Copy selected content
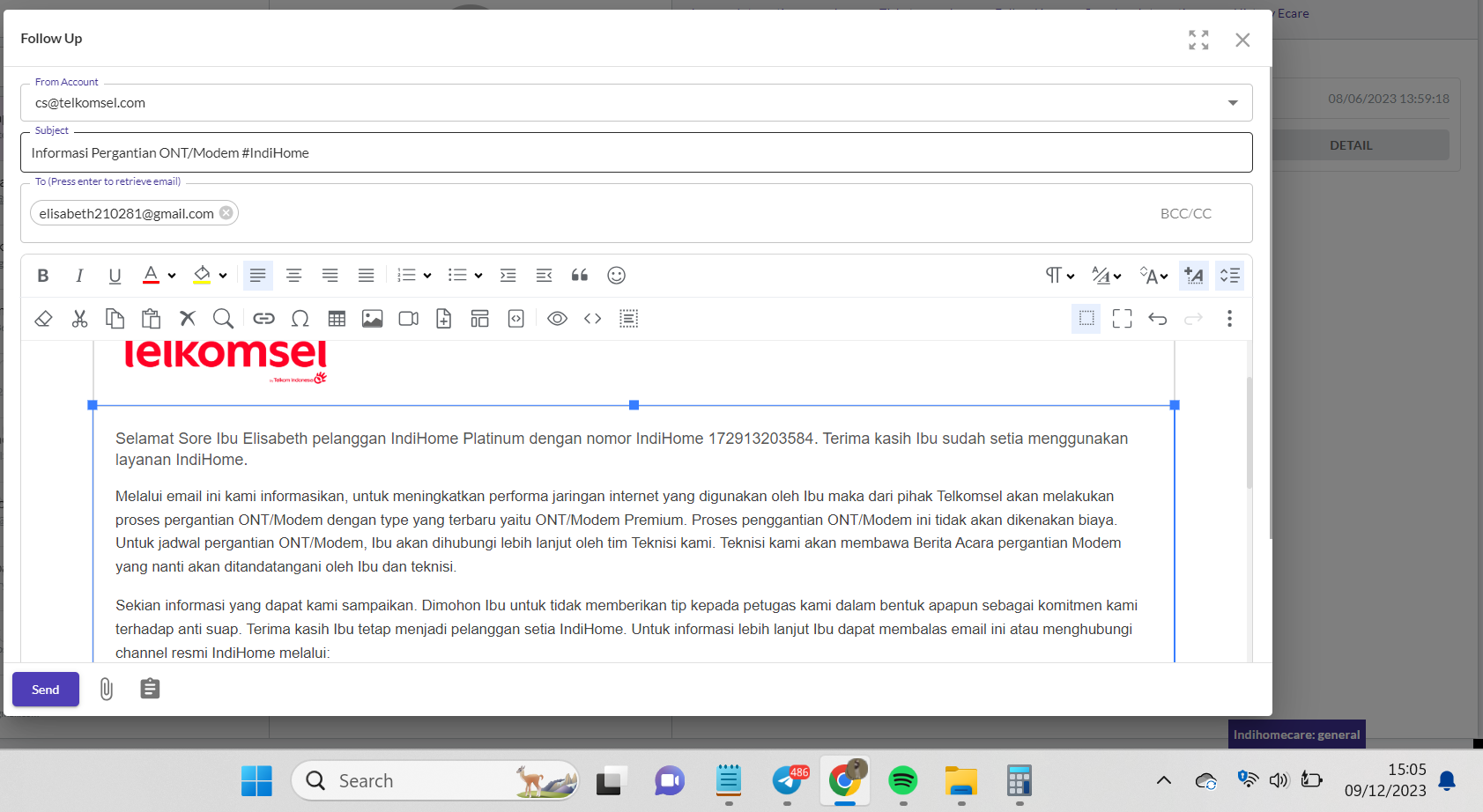The image size is (1483, 812). (115, 319)
